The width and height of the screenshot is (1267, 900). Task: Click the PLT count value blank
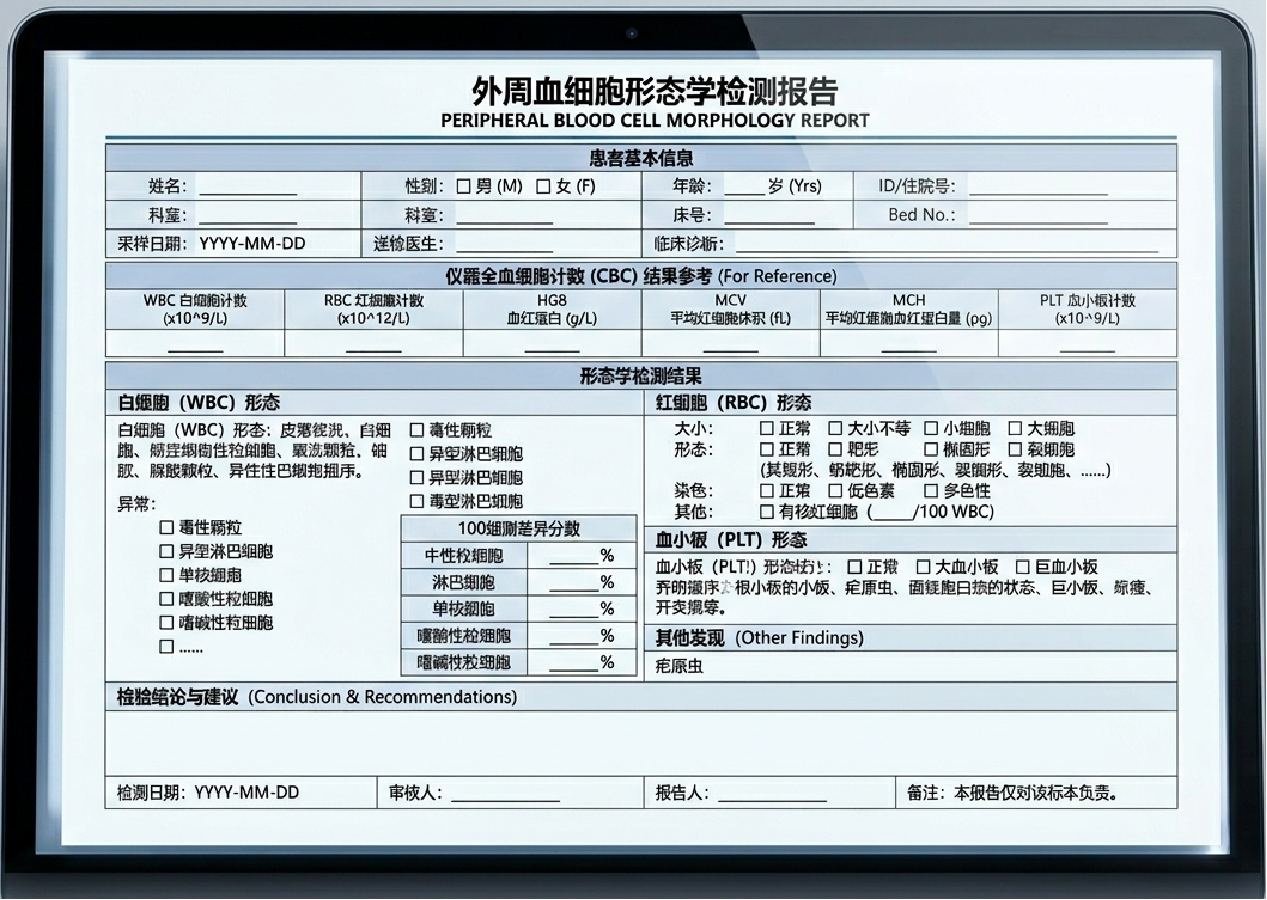click(x=1087, y=345)
